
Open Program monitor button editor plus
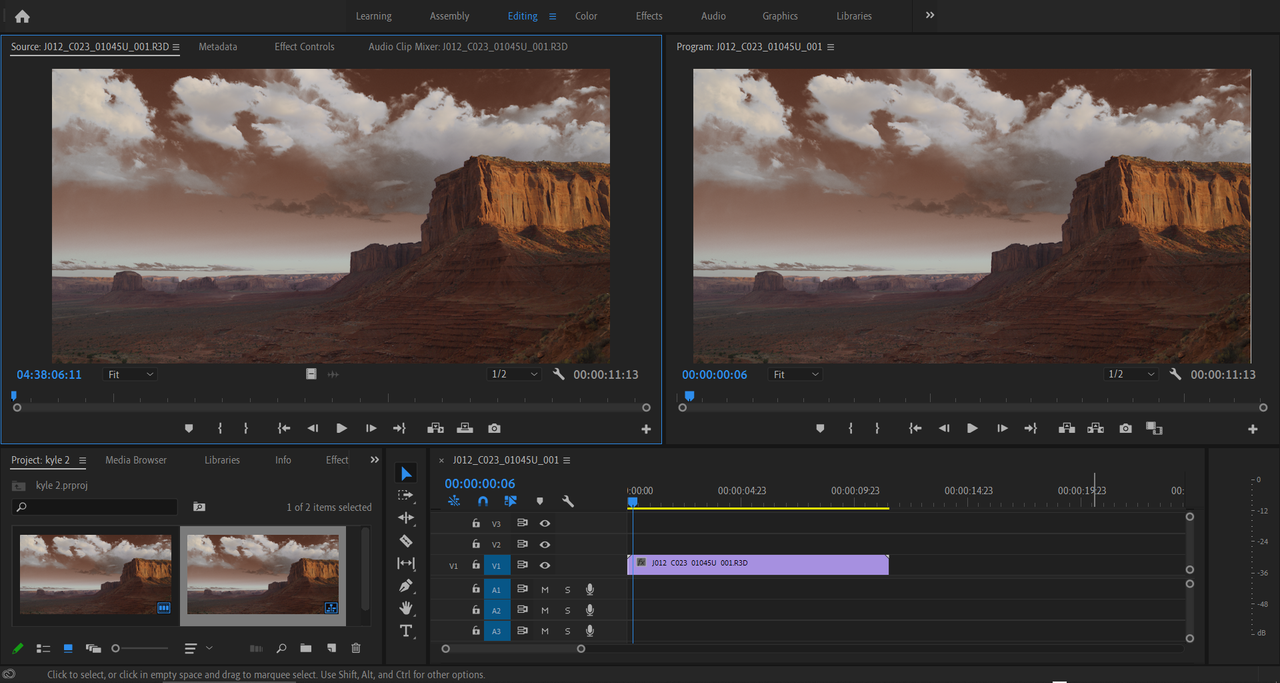click(x=1252, y=429)
